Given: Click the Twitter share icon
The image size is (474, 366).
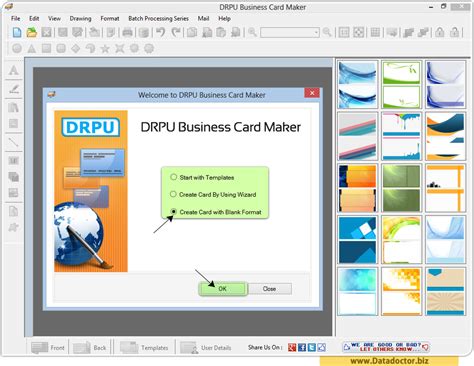Looking at the screenshot, I should pyautogui.click(x=312, y=347).
